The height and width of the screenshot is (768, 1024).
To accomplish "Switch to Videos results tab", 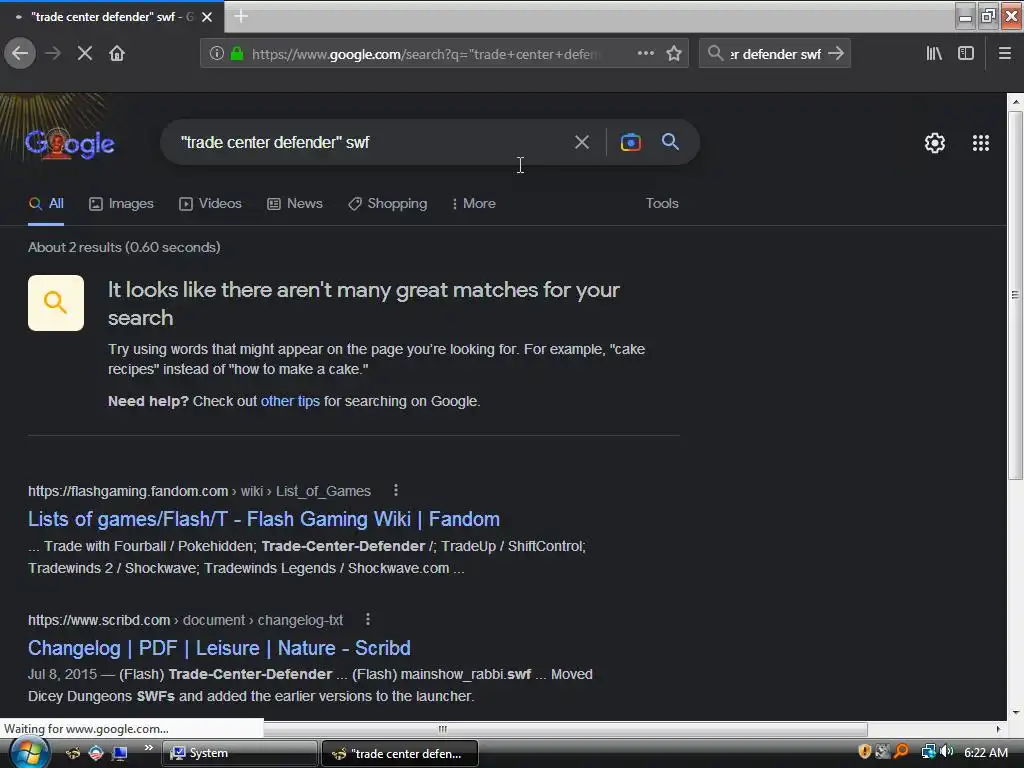I will coord(210,204).
